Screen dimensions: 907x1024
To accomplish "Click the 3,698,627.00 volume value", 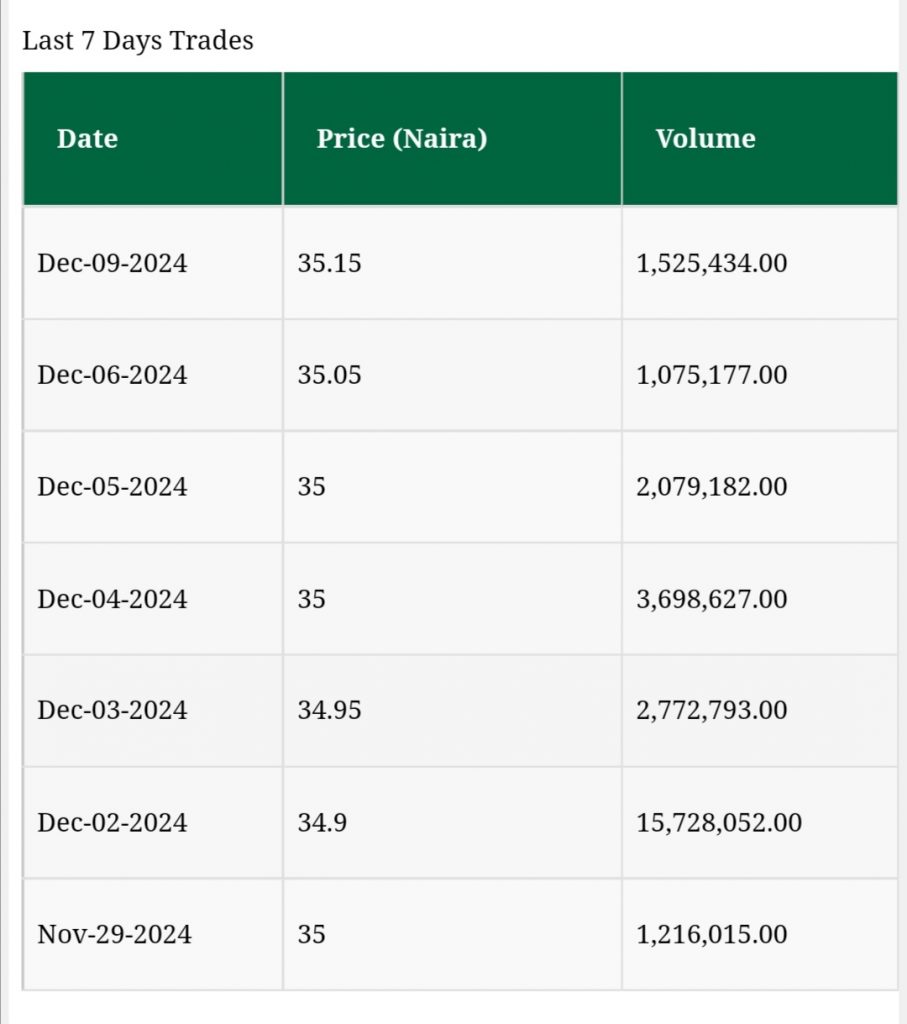I will (711, 599).
